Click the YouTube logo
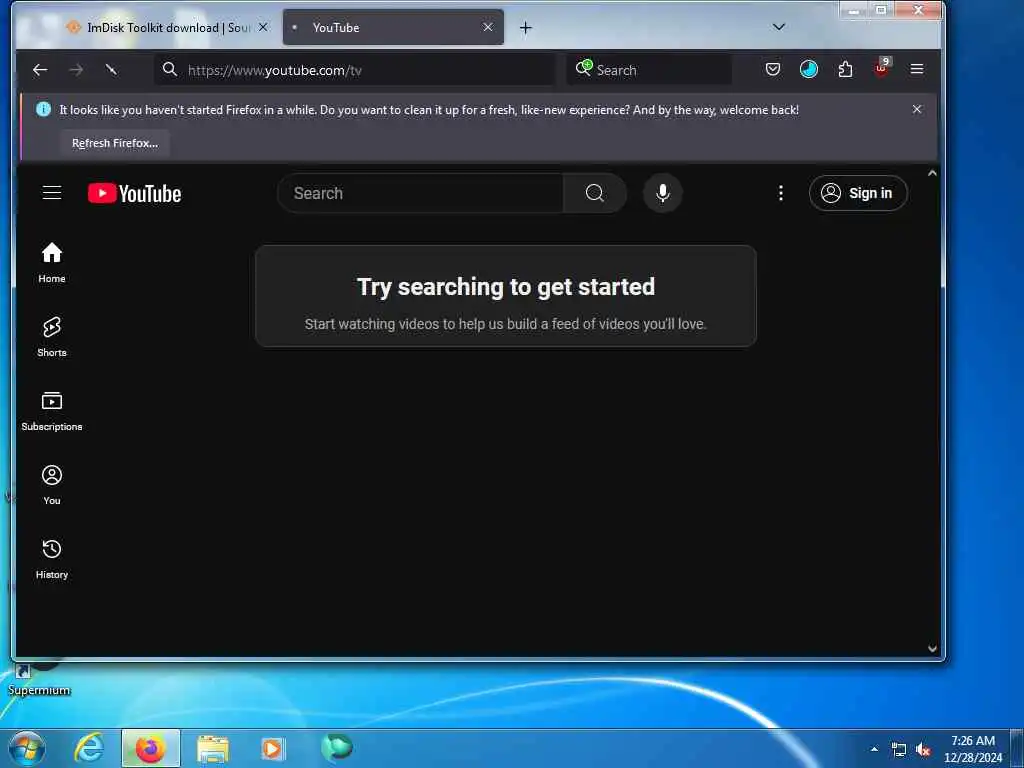The image size is (1024, 768). [135, 193]
